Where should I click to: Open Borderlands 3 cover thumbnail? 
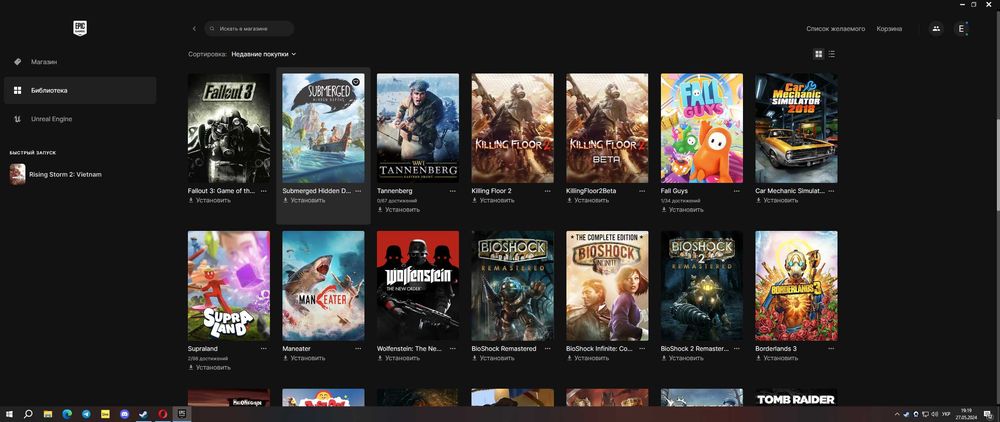tap(796, 286)
